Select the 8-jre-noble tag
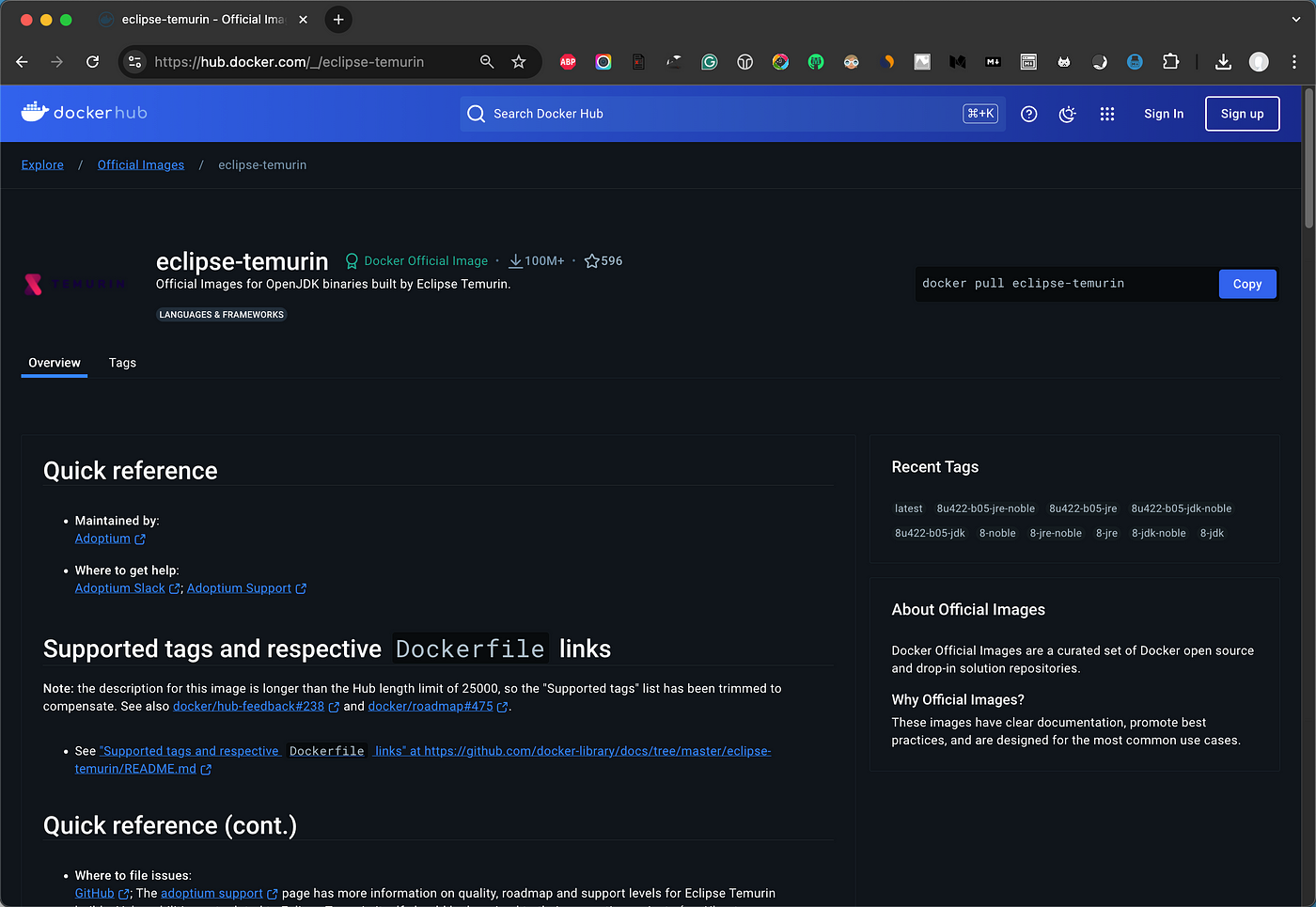The image size is (1316, 907). (1056, 533)
